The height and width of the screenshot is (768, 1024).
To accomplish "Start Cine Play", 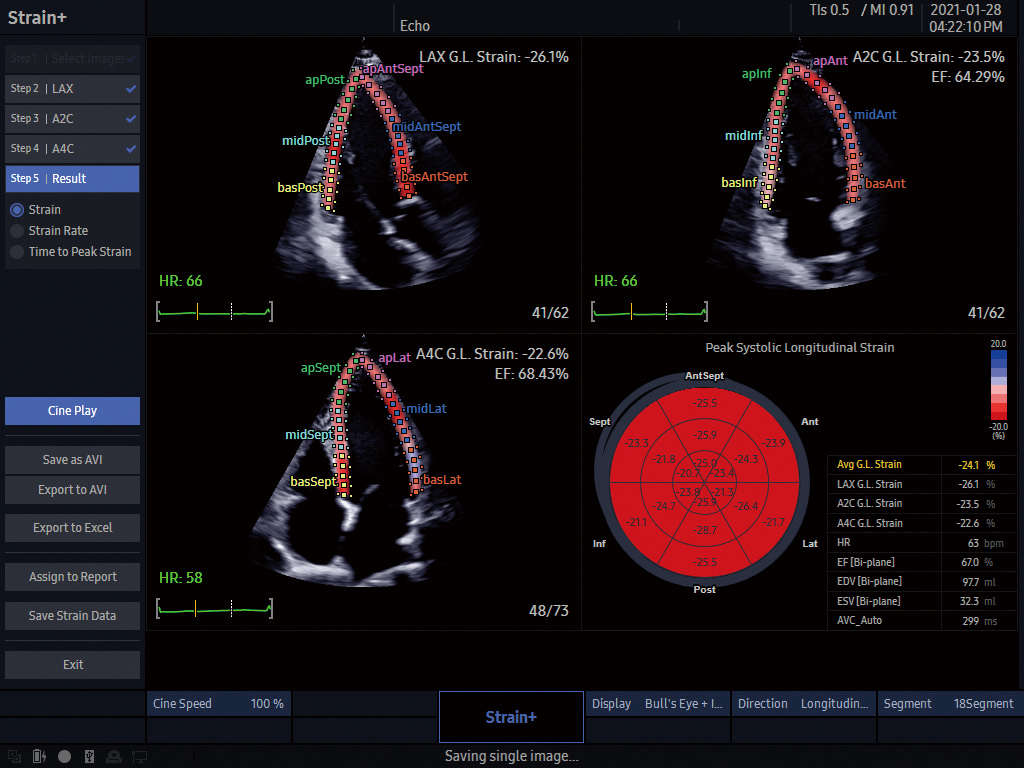I will tap(72, 411).
